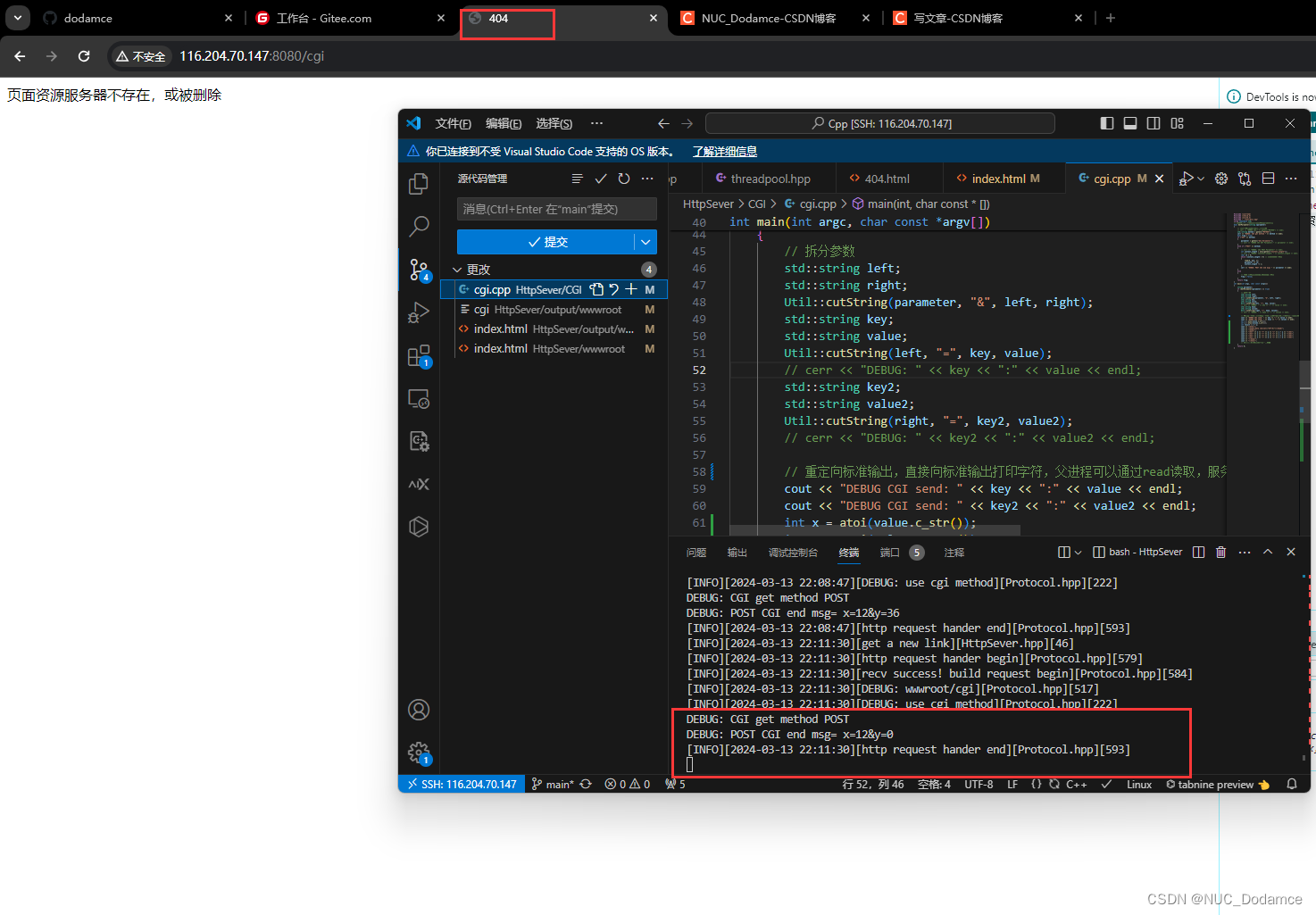Open terminal panel more actions ellipsis
The width and height of the screenshot is (1316, 915).
(x=1245, y=552)
